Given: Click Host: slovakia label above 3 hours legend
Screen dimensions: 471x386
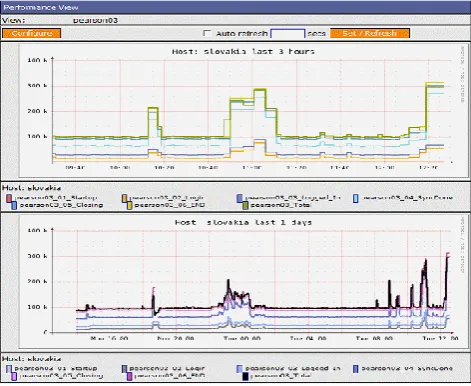Looking at the screenshot, I should click(32, 188).
